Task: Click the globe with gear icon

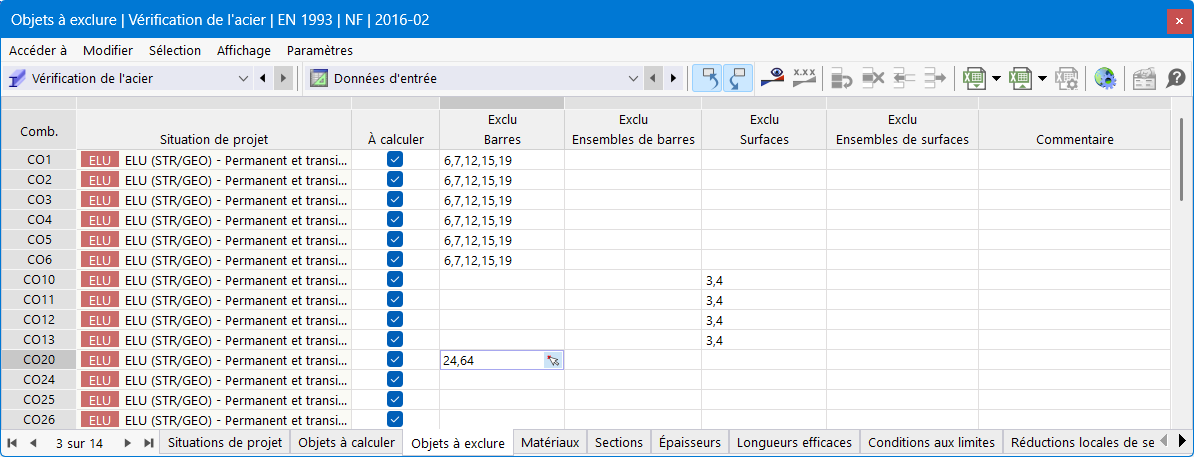Action: click(x=1104, y=78)
